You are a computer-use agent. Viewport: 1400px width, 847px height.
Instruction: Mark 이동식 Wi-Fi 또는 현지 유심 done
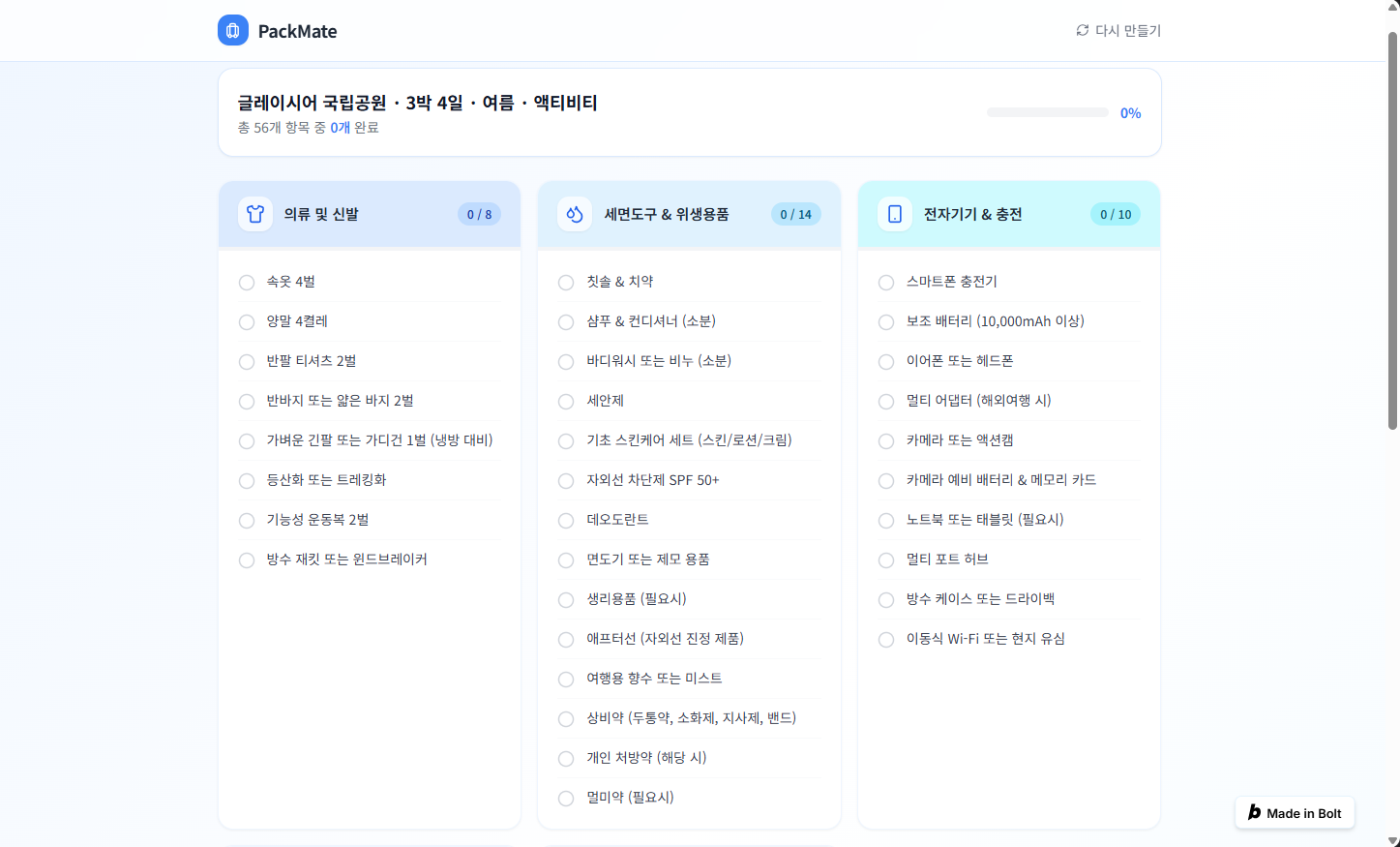tap(886, 639)
